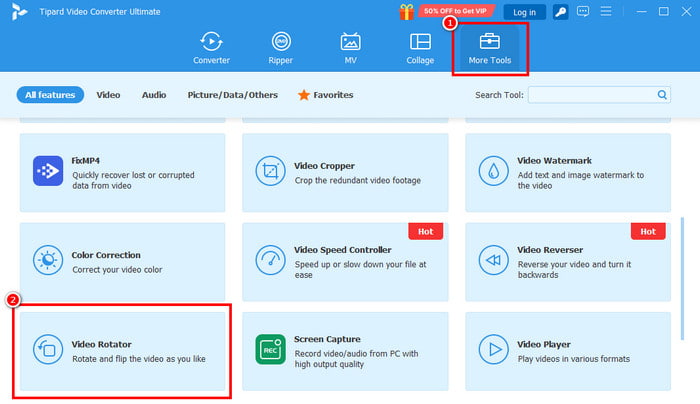Click the Hot badge on Video Speed Controller
Screen dimensions: 700x404
click(425, 231)
